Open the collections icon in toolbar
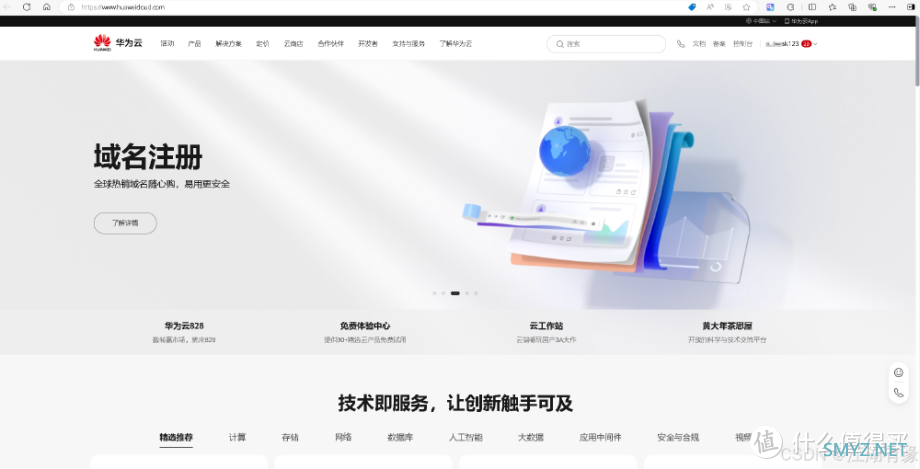Image resolution: width=920 pixels, height=469 pixels. (x=853, y=7)
